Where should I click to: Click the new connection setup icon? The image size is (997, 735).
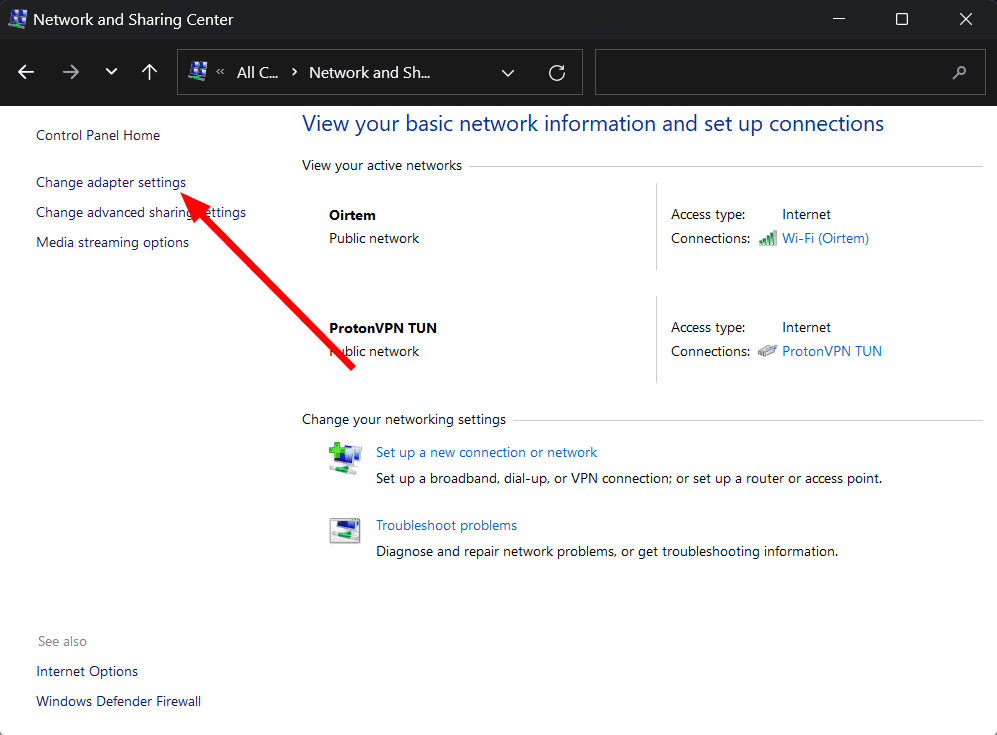[344, 458]
